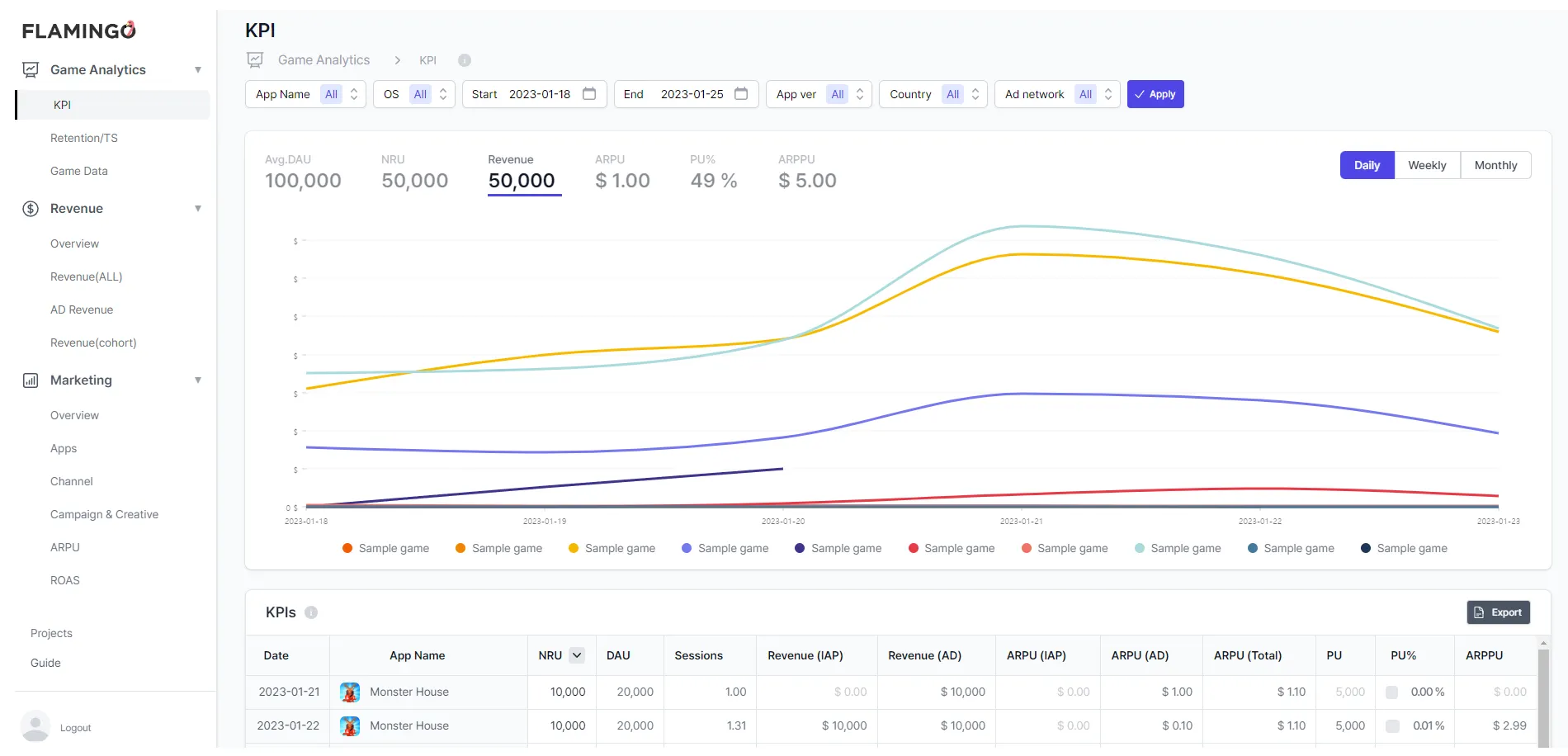Viewport: 1568px width, 756px height.
Task: Click the info icon next to KPI breadcrumb
Action: click(465, 60)
